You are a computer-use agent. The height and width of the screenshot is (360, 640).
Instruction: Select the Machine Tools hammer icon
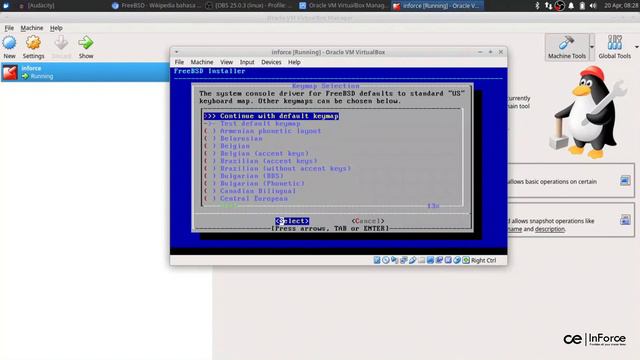point(567,43)
